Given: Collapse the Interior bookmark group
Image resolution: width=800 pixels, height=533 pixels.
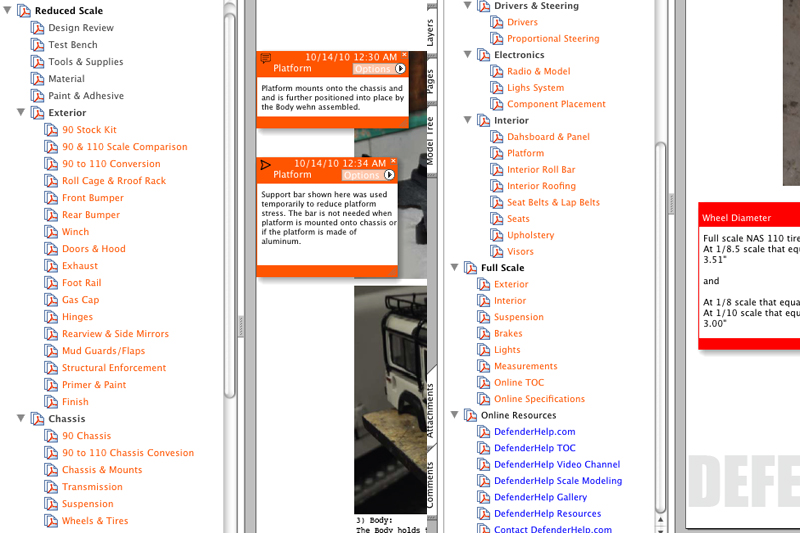Looking at the screenshot, I should [x=467, y=119].
